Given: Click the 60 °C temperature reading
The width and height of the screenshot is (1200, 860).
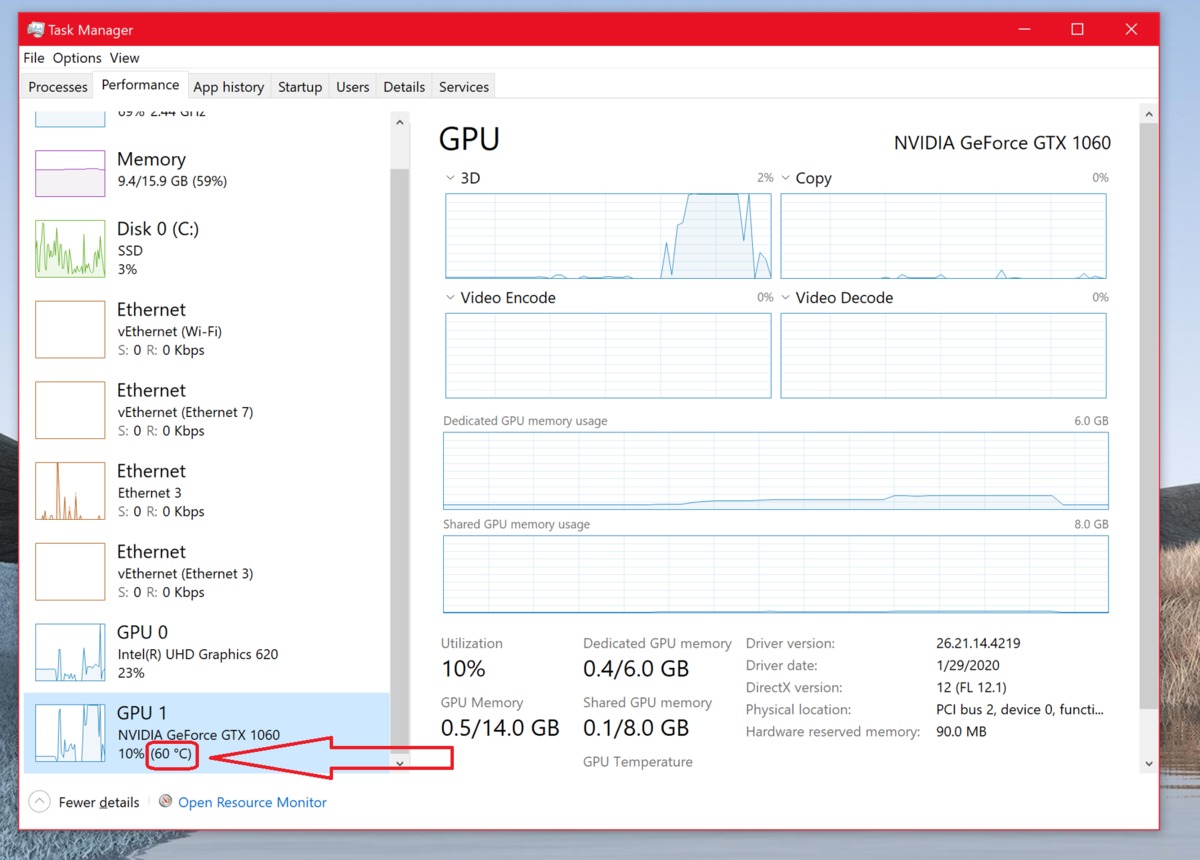Looking at the screenshot, I should (171, 754).
